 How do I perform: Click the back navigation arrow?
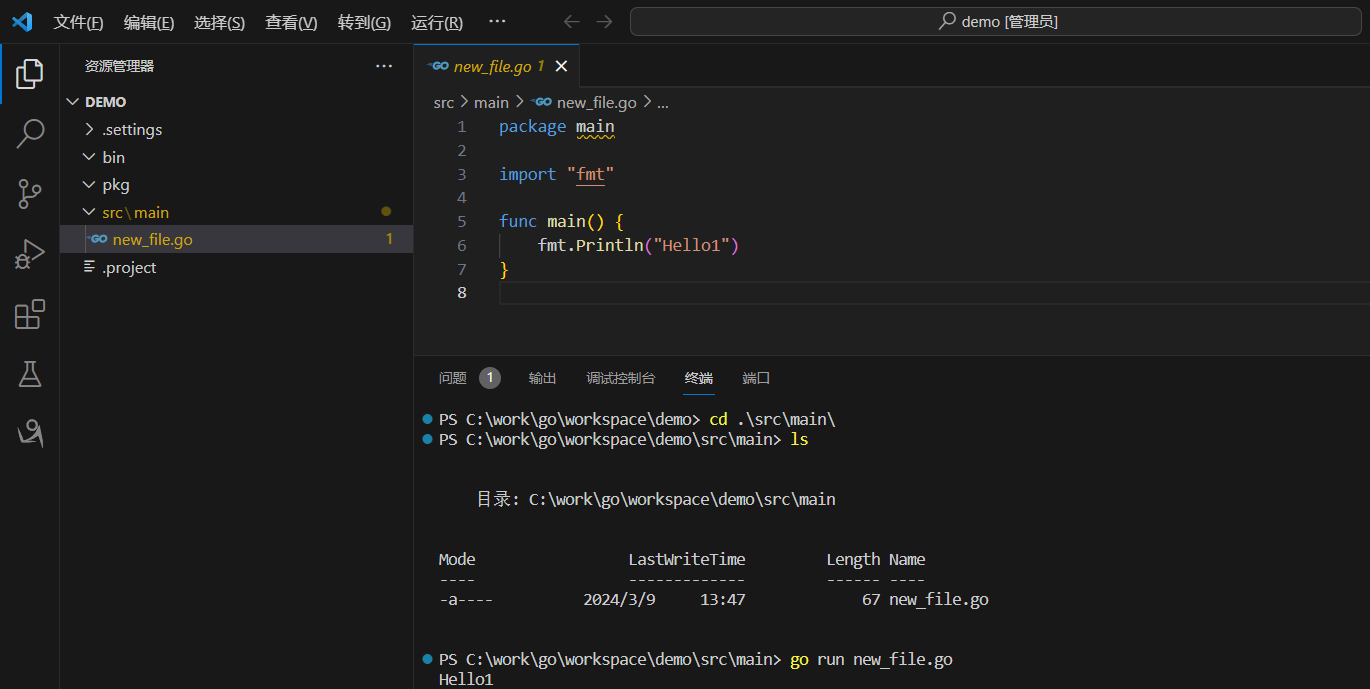[x=571, y=22]
